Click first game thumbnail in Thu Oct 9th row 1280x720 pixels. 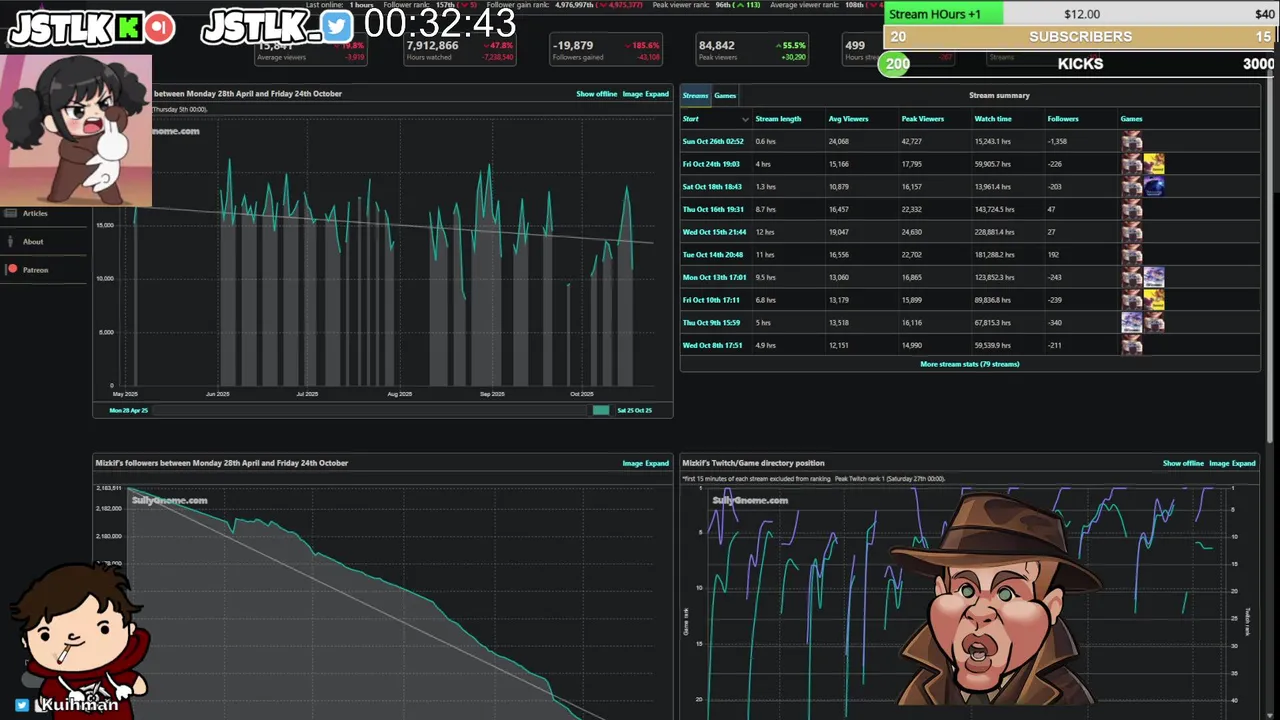[x=1132, y=323]
